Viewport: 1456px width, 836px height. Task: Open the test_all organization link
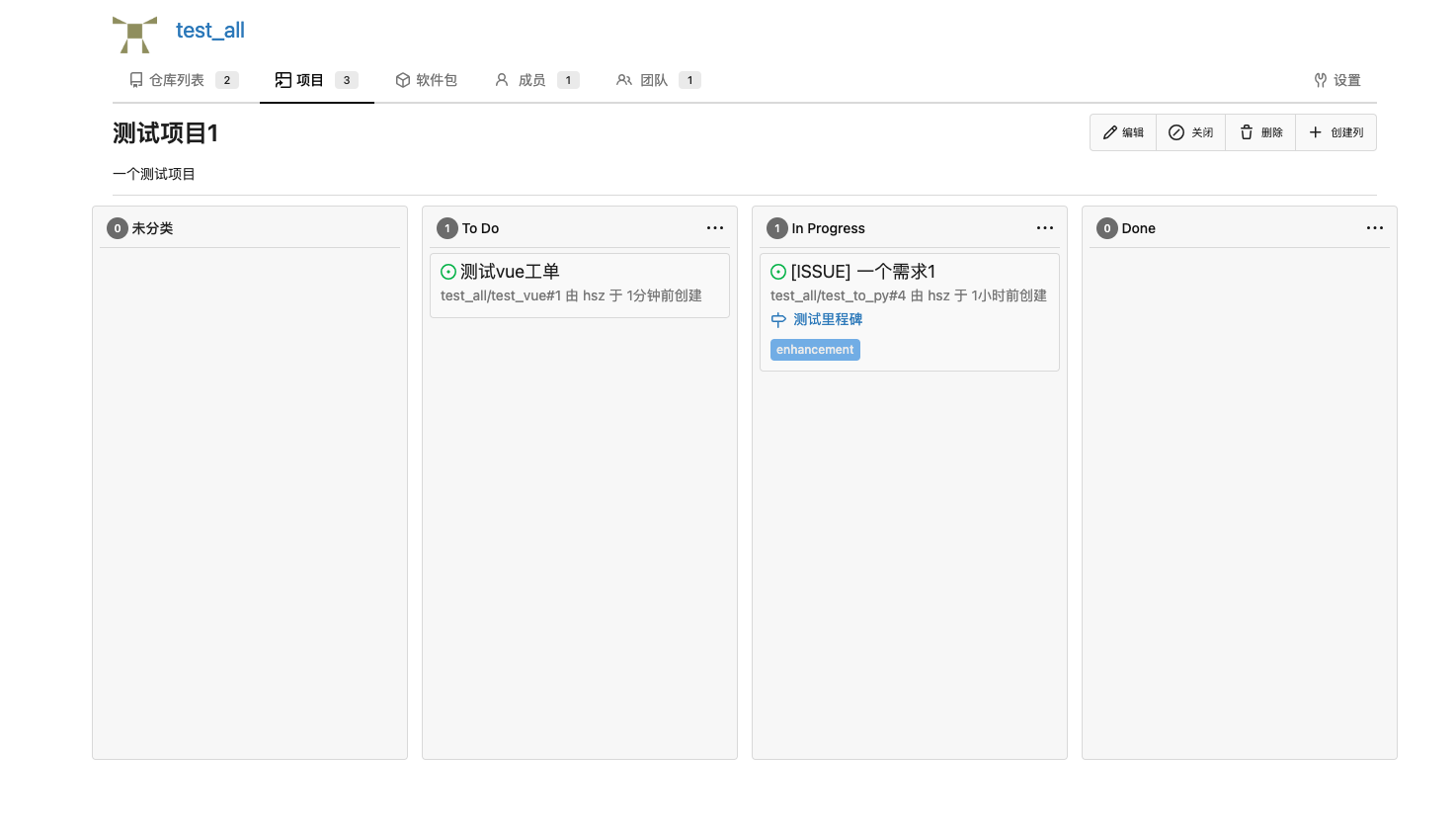(210, 31)
